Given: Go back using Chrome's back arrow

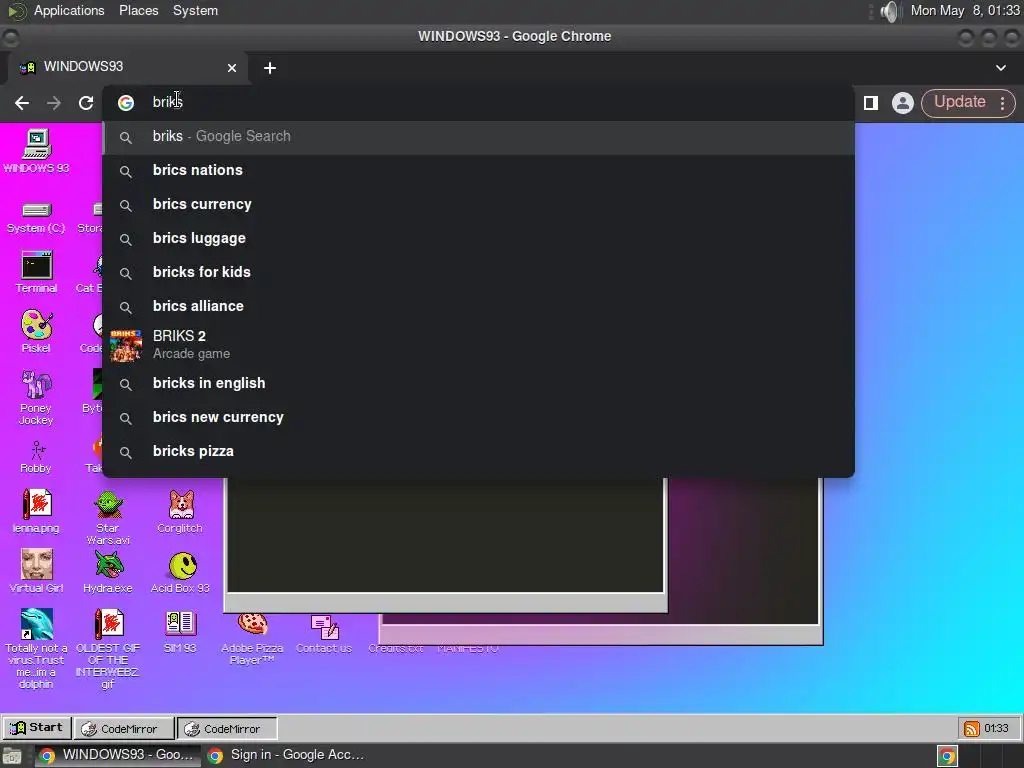Looking at the screenshot, I should (22, 103).
